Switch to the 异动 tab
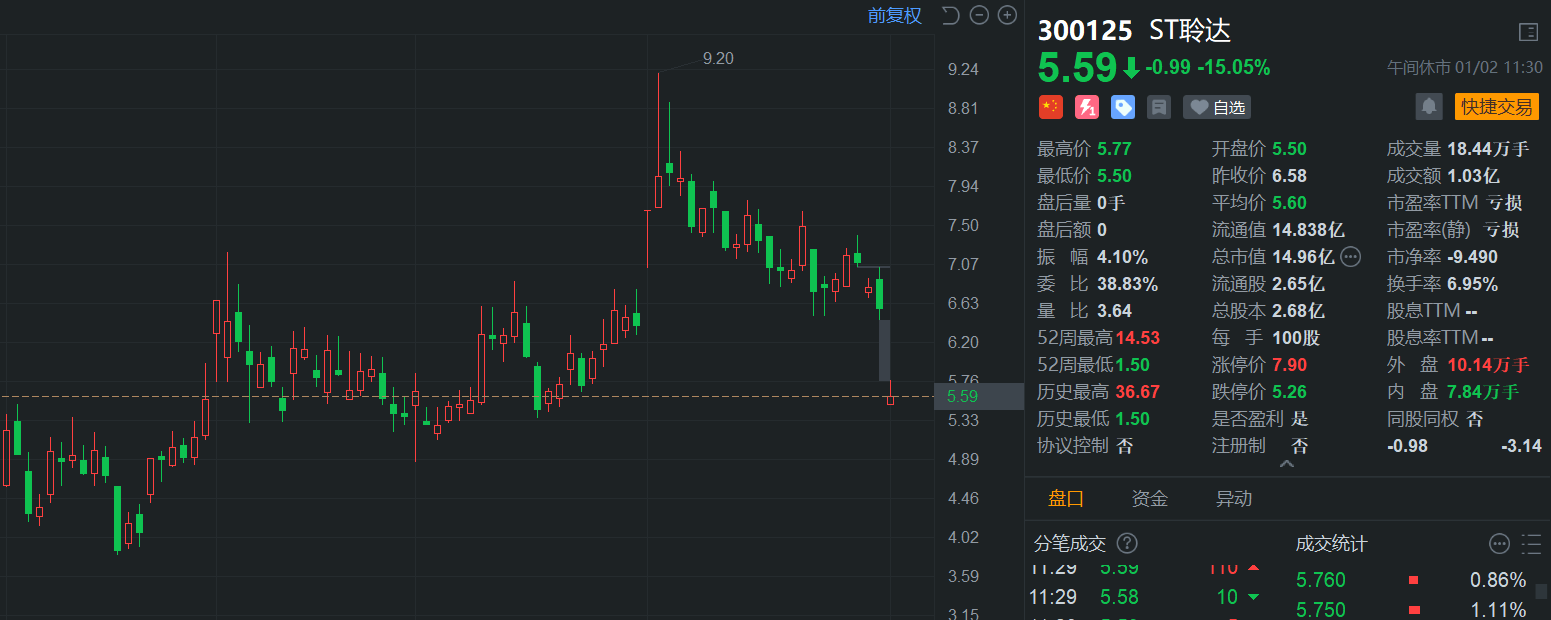 pos(1233,498)
